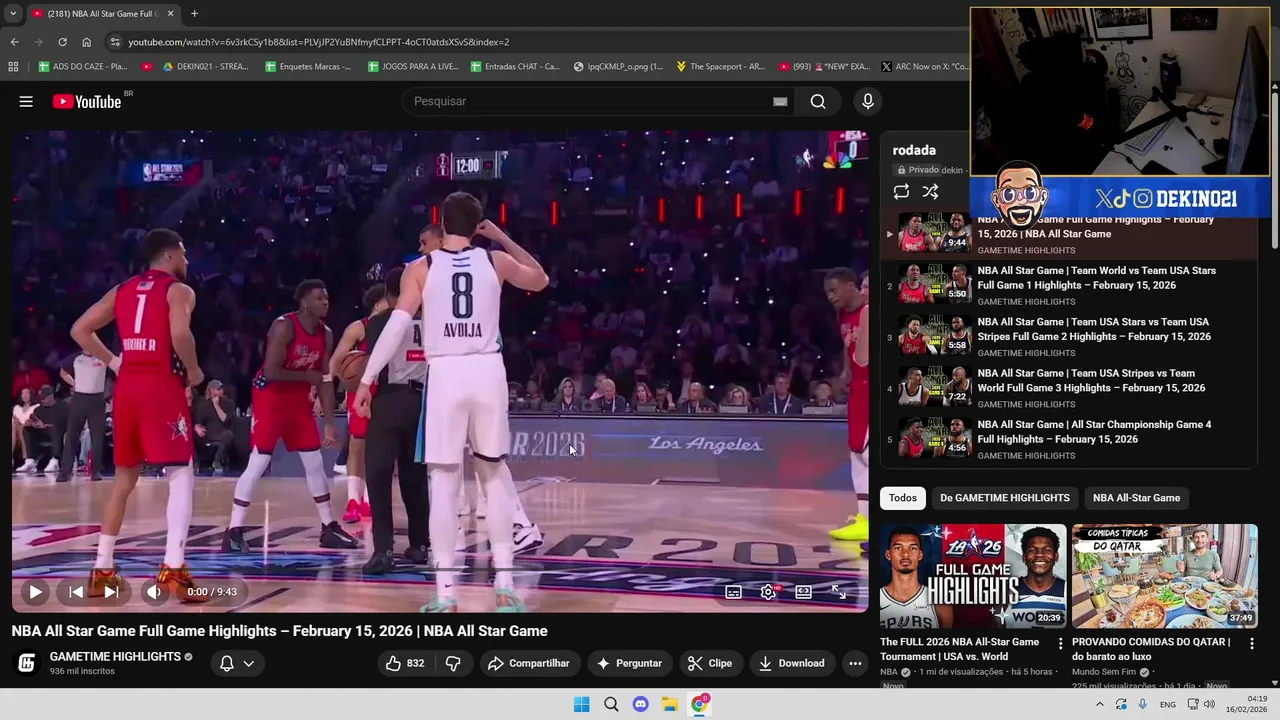This screenshot has height=720, width=1280.
Task: Open options menu for COMIDAS DO QATAR video
Action: click(x=1252, y=644)
